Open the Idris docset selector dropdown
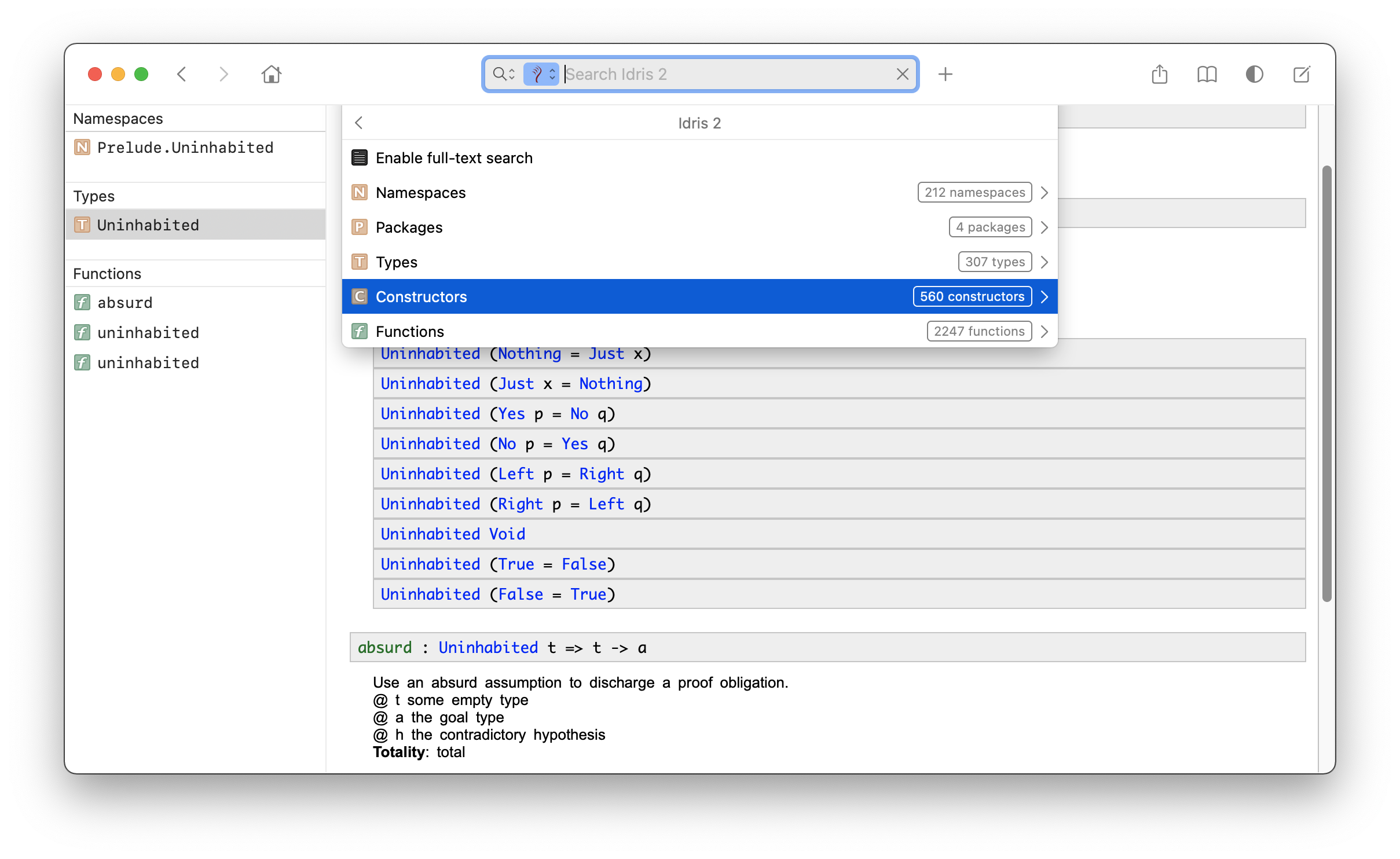Screen dimensions: 1400x859 pos(541,74)
